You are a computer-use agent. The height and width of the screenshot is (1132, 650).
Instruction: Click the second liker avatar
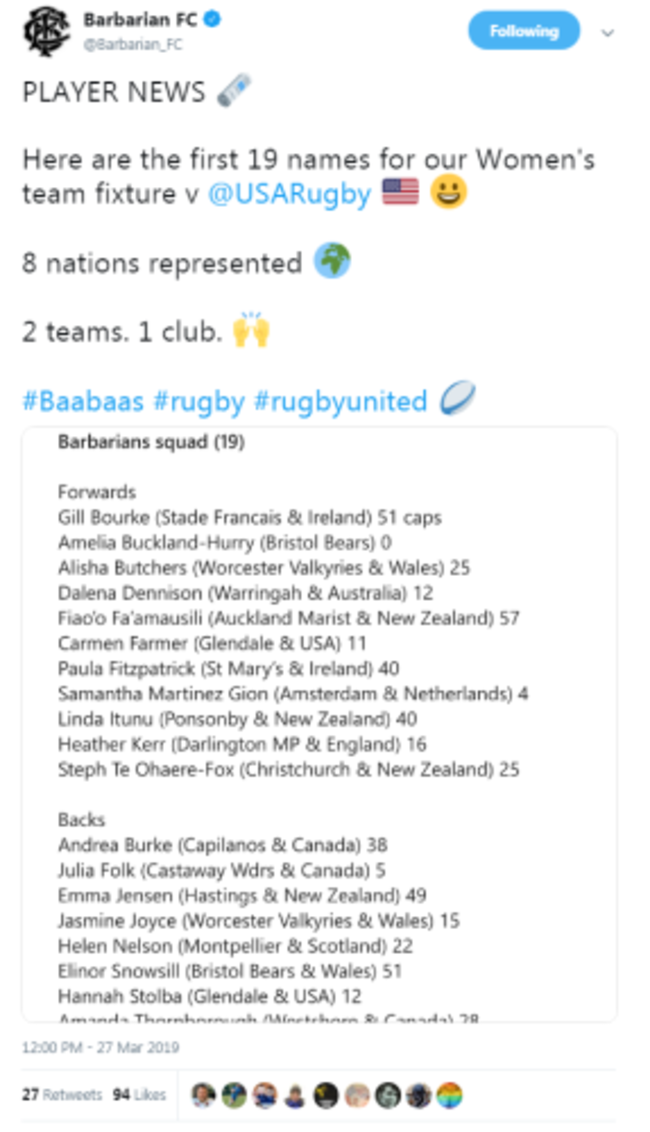(x=234, y=1095)
